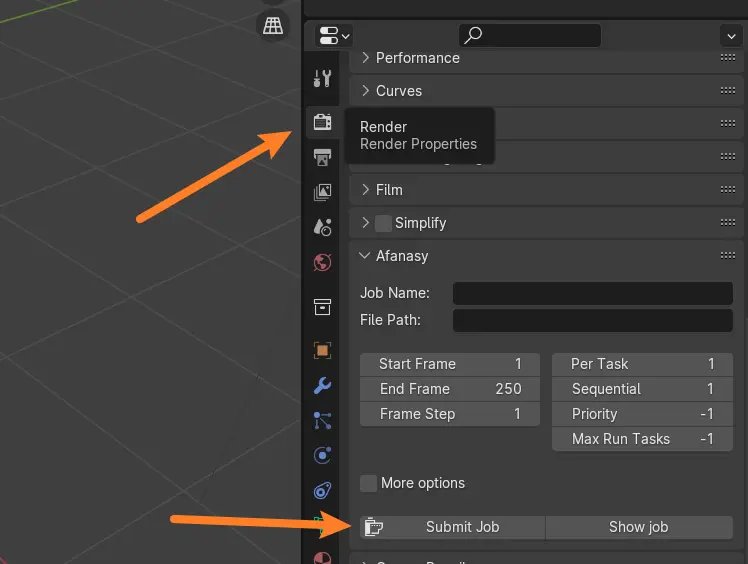The image size is (748, 564).
Task: Grab the Performance panel drag handle dots
Action: (727, 58)
